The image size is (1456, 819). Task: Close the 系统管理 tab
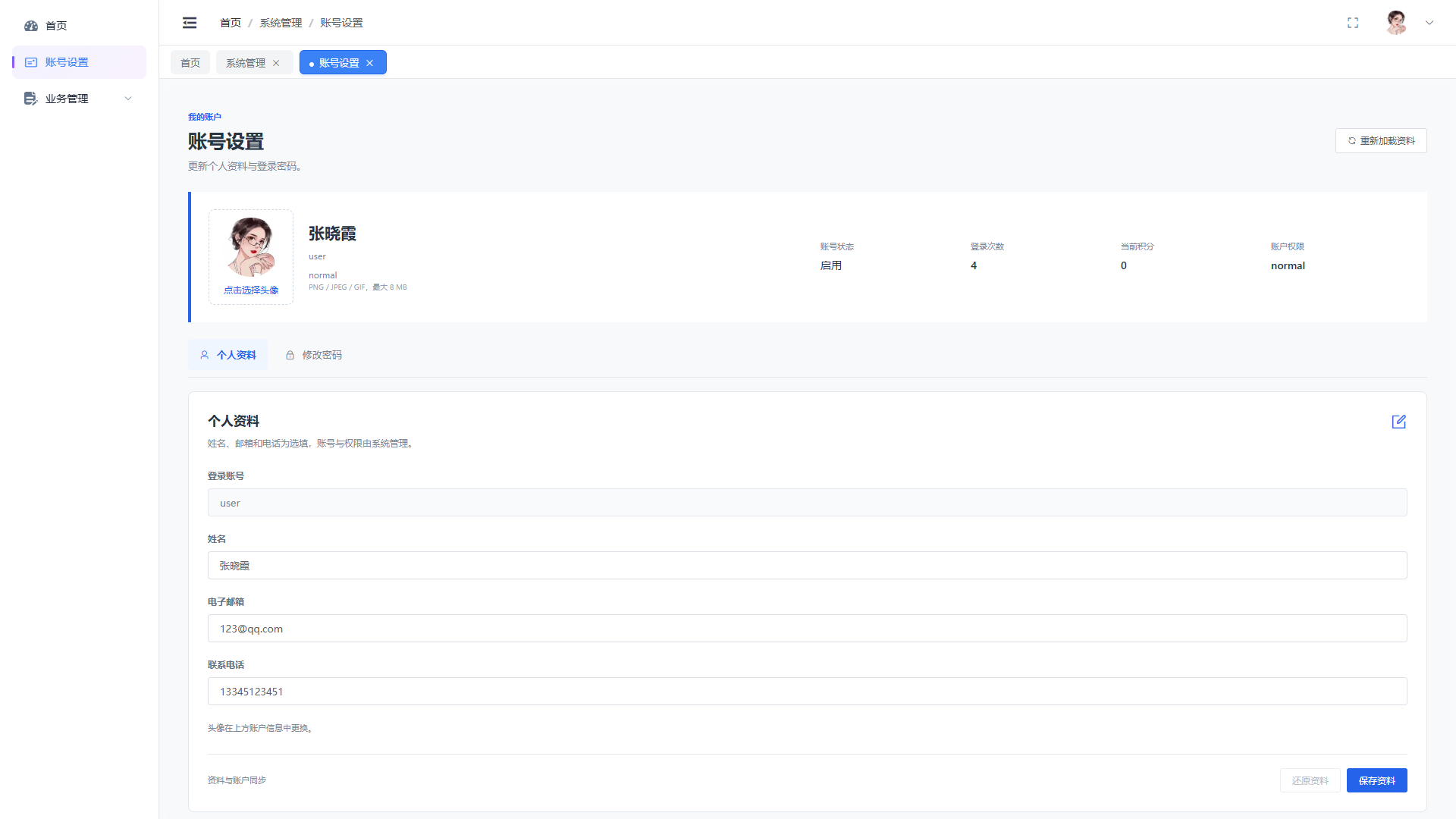point(276,63)
